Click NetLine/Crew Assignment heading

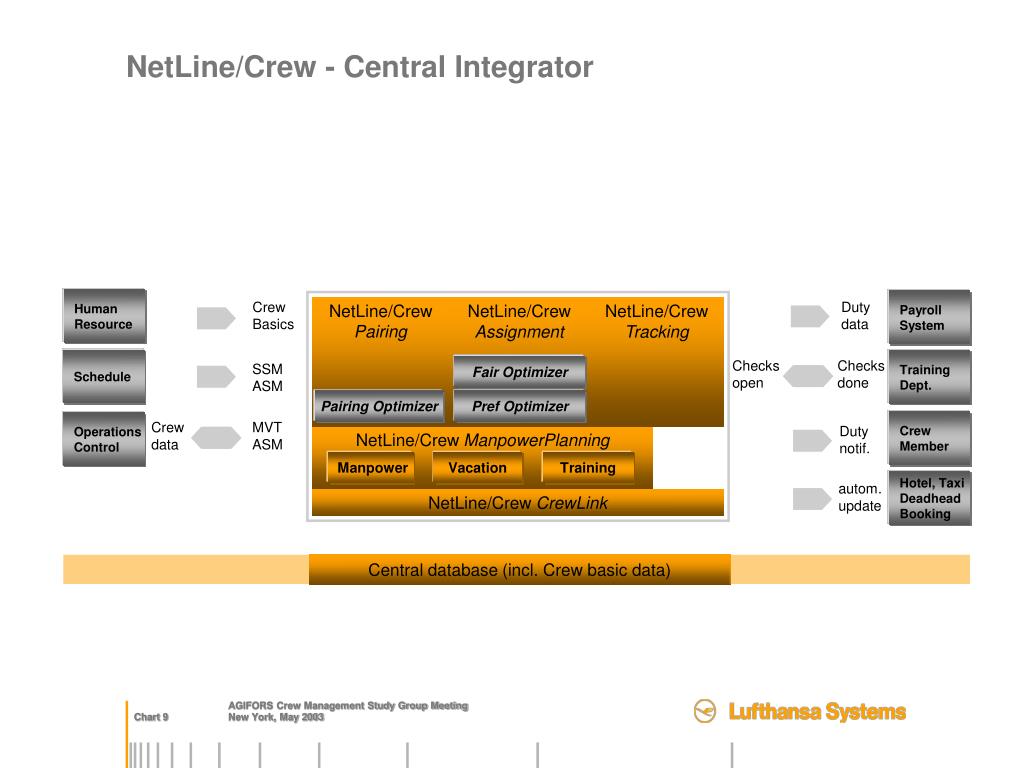519,321
